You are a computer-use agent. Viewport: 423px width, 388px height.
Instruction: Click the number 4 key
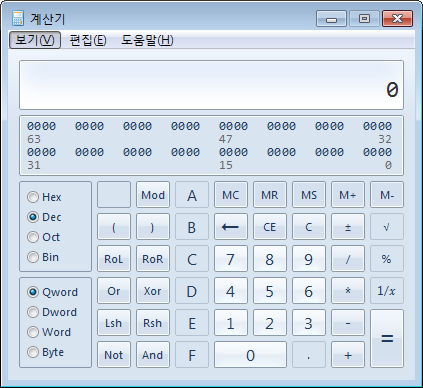click(231, 291)
